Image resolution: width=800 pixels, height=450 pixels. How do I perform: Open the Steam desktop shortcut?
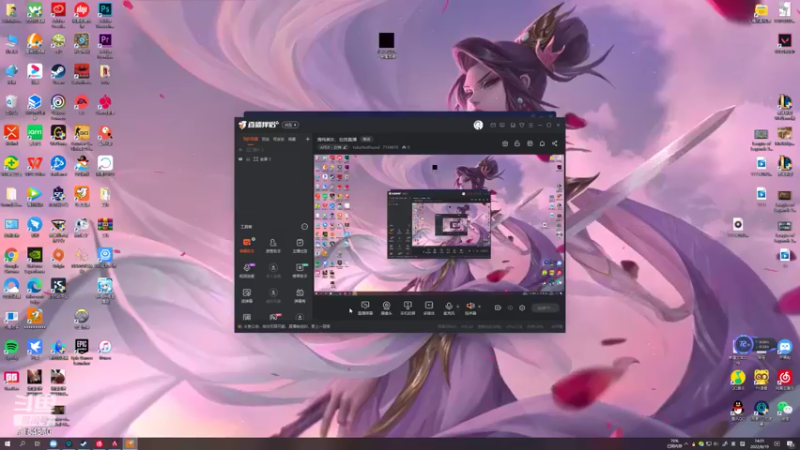point(58,74)
